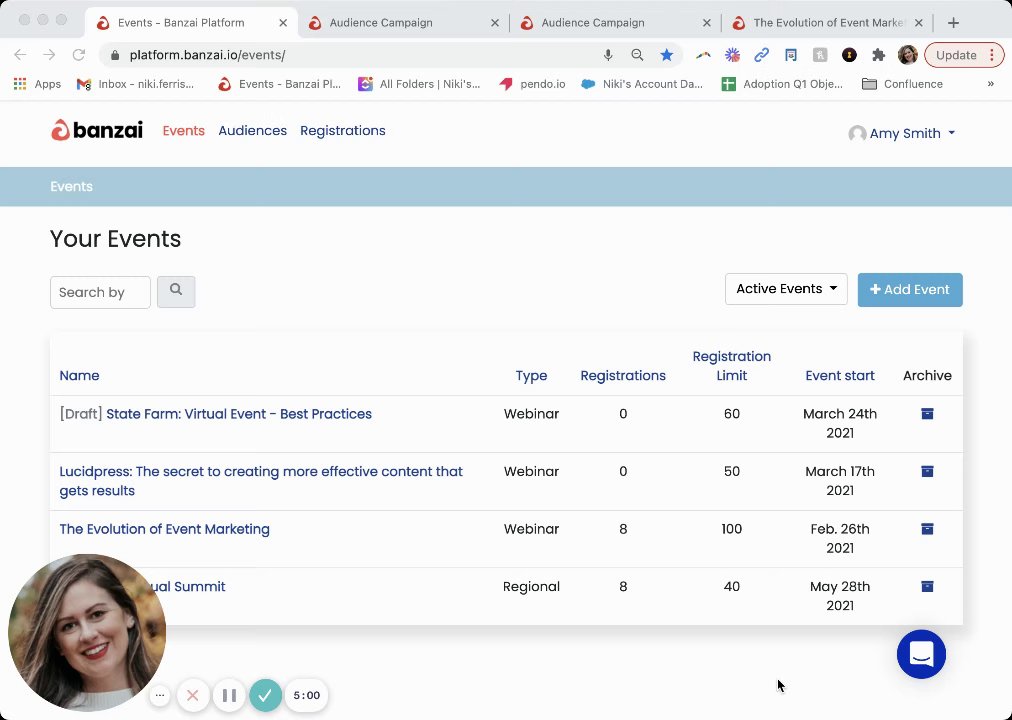Click the browser Back arrow

tap(20, 55)
